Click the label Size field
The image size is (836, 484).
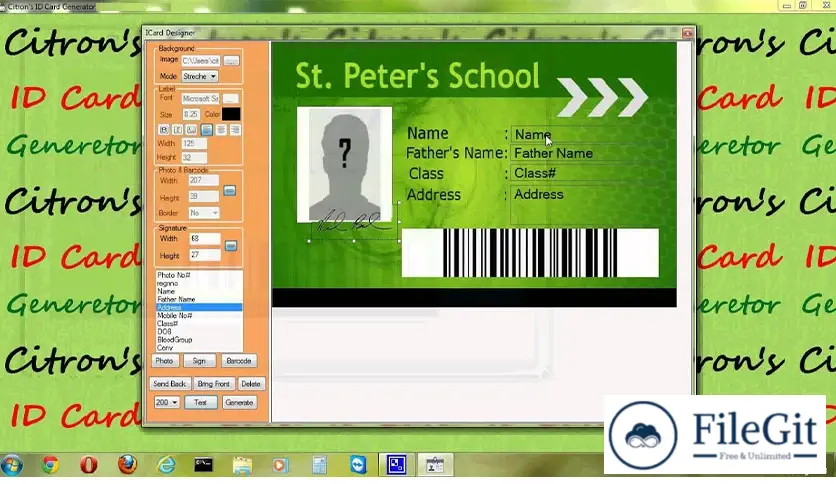191,114
